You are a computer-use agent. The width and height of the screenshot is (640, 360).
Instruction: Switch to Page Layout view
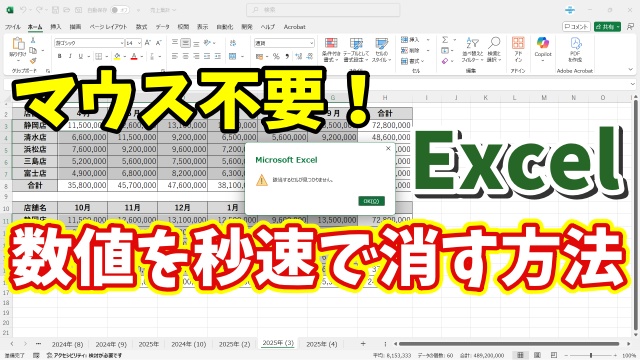coord(537,355)
